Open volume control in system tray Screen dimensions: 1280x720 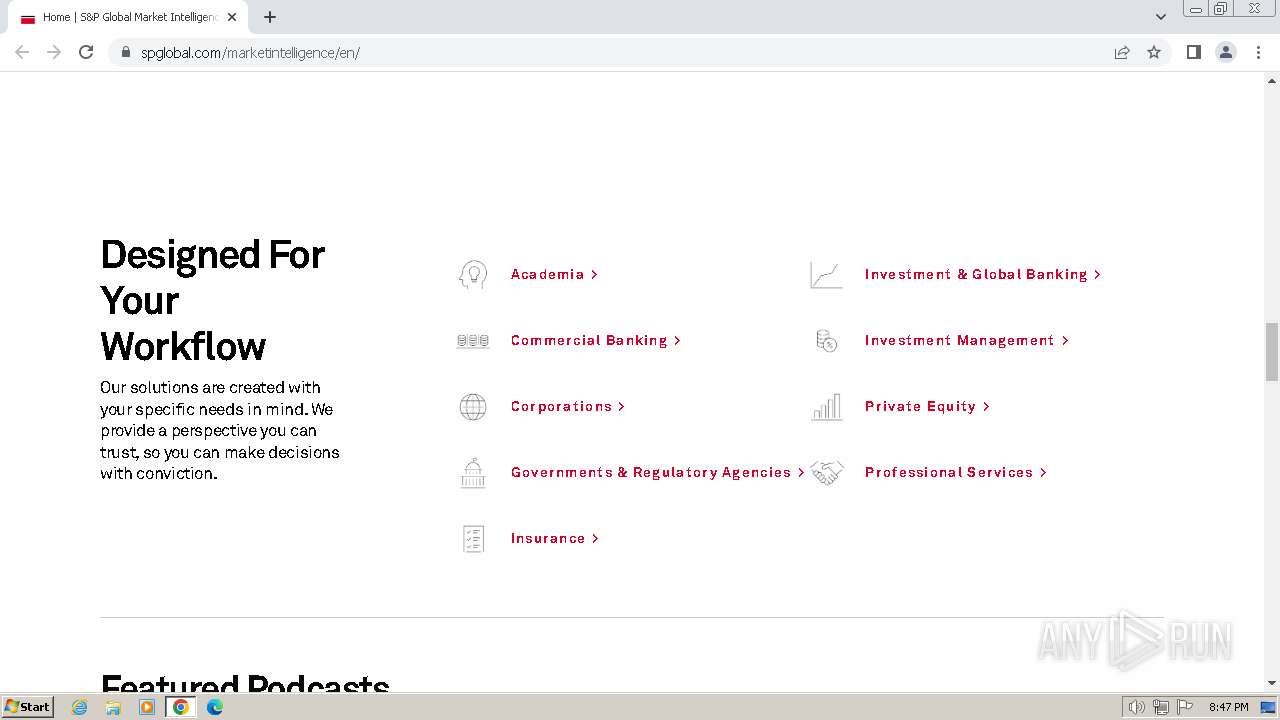(x=1137, y=707)
